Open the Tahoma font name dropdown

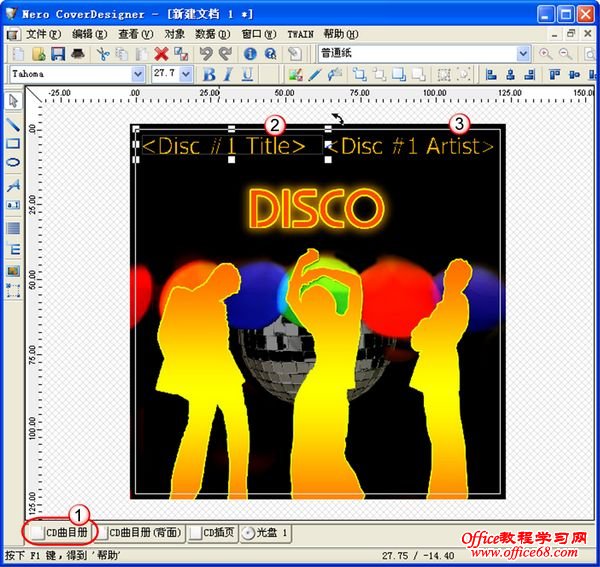click(x=138, y=75)
